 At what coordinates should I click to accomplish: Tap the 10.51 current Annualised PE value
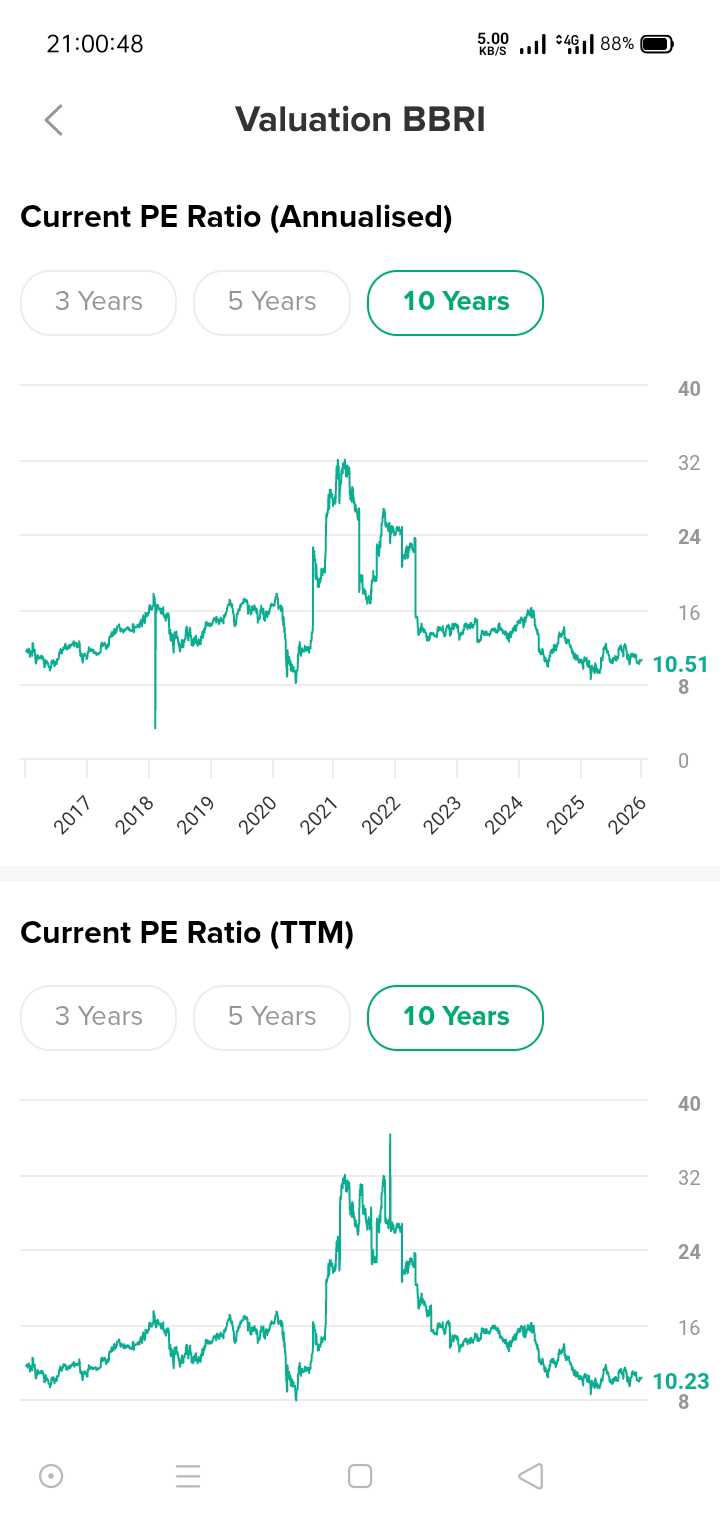(x=680, y=665)
